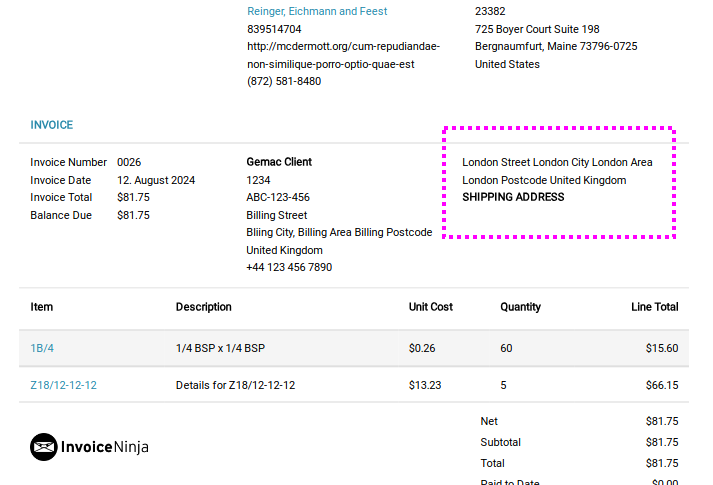
Task: Click the Unit Cost column header
Action: [431, 307]
